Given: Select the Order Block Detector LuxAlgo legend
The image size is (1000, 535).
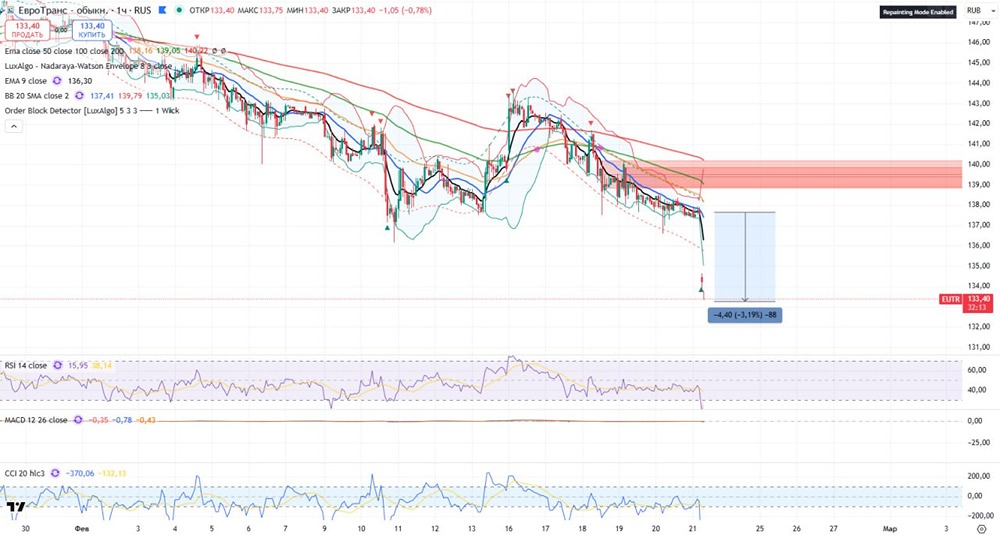Looking at the screenshot, I should [x=92, y=110].
